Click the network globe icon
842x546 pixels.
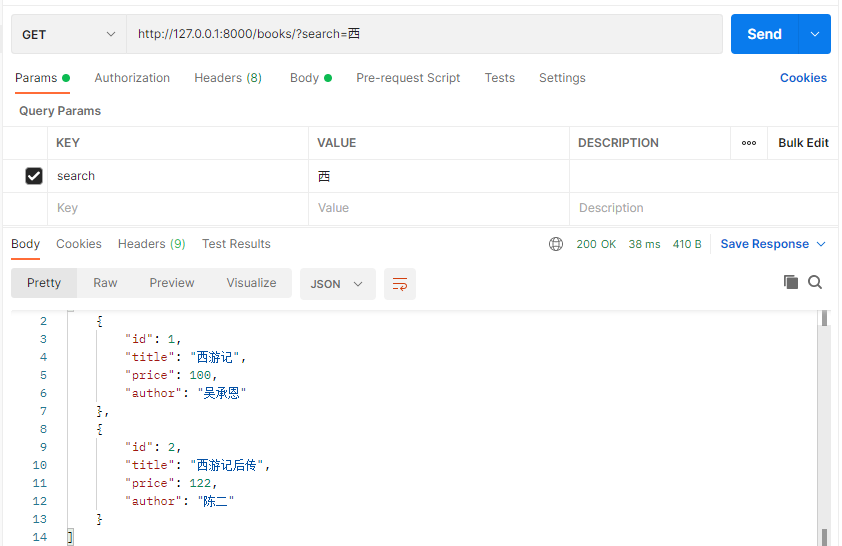(556, 244)
